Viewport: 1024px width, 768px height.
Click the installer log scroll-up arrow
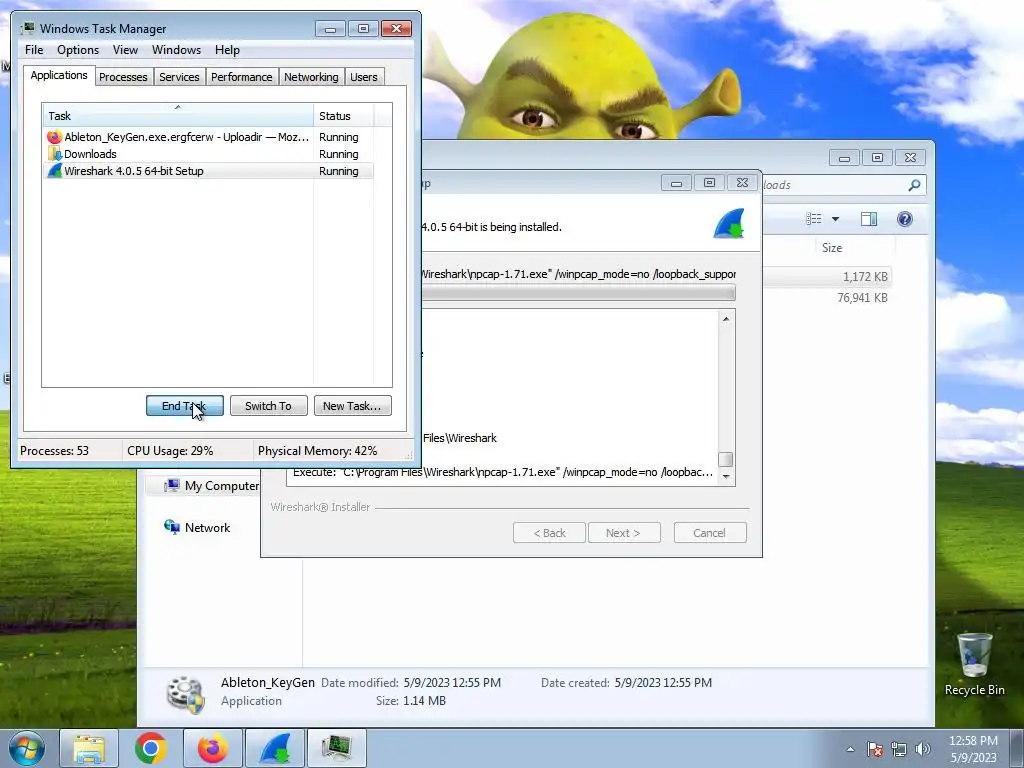coord(726,319)
